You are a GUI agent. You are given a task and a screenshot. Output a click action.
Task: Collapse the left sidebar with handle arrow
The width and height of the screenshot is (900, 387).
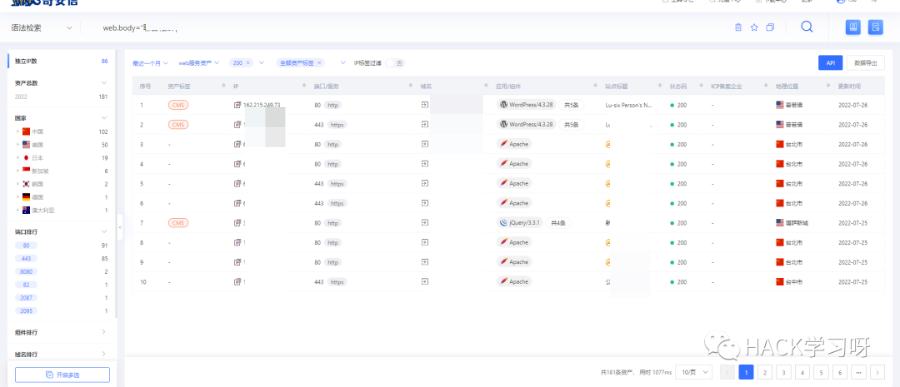[x=120, y=227]
